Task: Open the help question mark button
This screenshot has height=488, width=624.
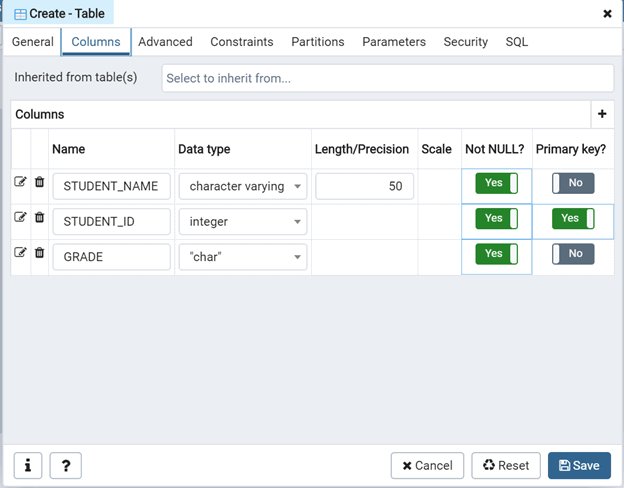Action: point(65,465)
